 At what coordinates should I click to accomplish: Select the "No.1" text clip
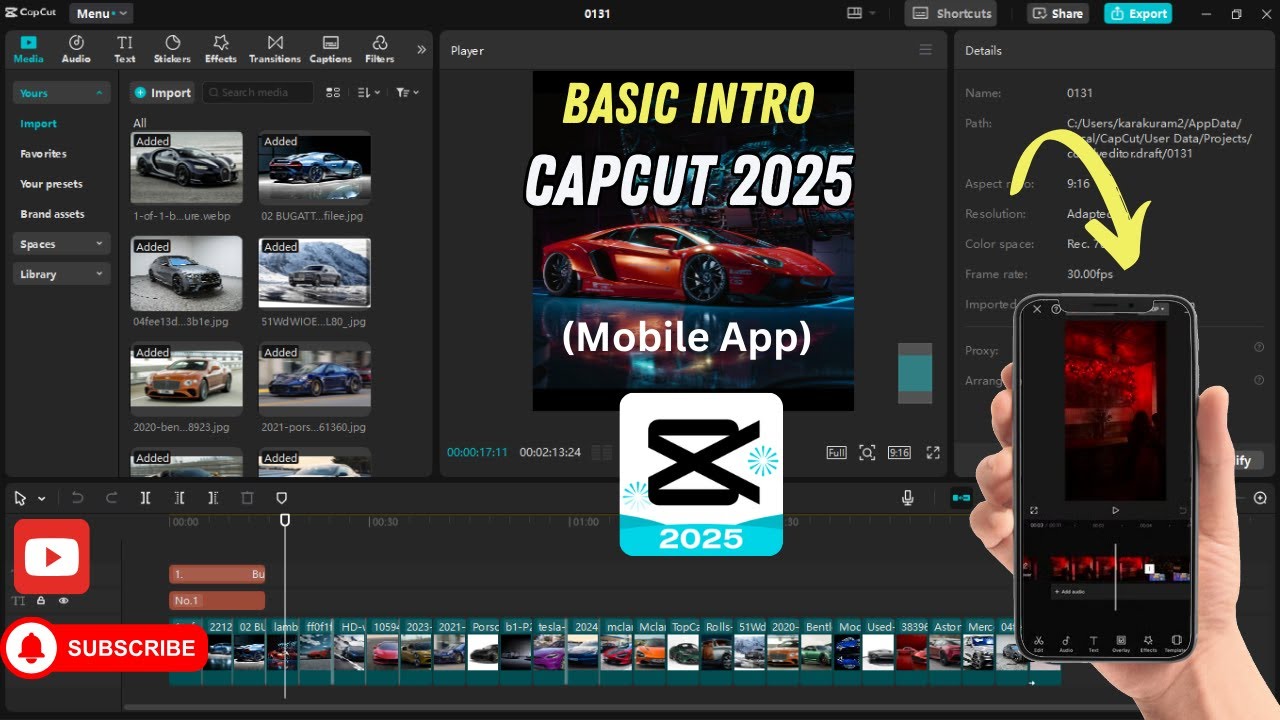(x=217, y=601)
